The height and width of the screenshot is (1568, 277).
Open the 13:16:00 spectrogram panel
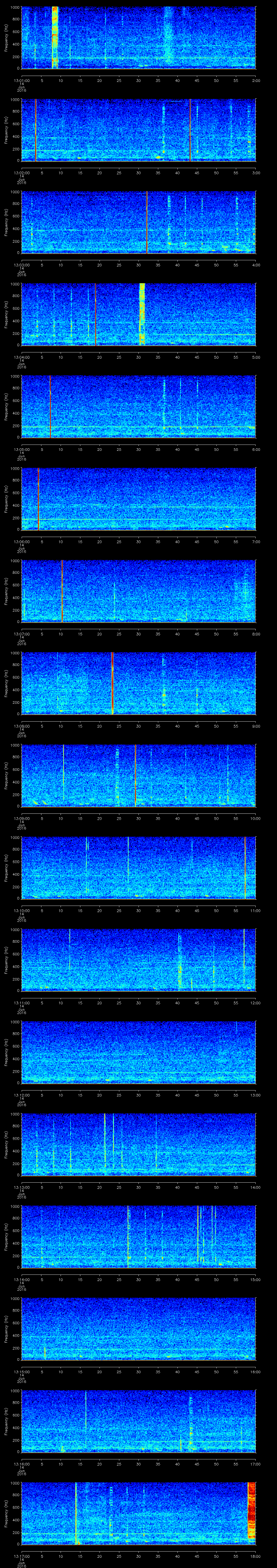(138, 1421)
